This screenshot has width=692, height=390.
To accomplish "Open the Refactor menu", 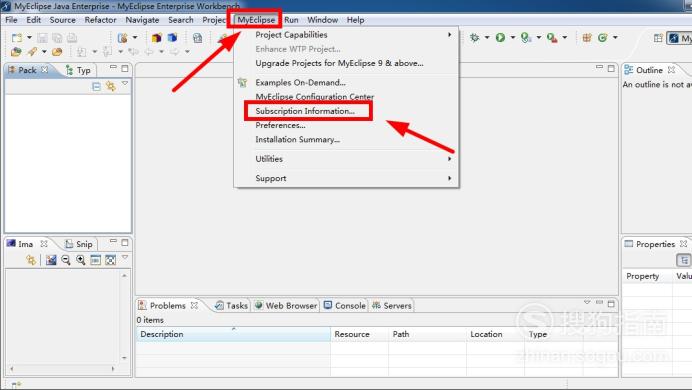I will pos(101,20).
